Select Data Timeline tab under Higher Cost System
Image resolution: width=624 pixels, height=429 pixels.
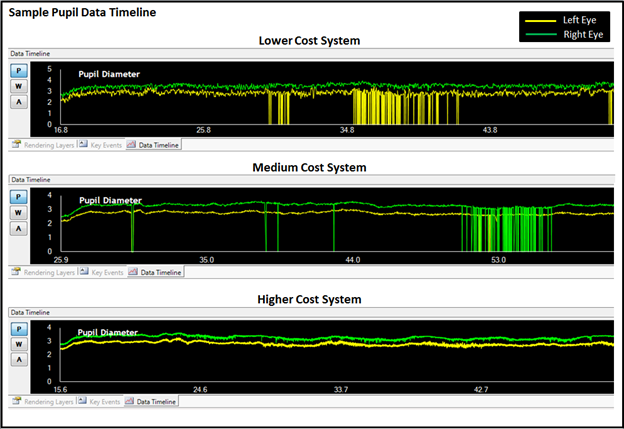pyautogui.click(x=151, y=402)
